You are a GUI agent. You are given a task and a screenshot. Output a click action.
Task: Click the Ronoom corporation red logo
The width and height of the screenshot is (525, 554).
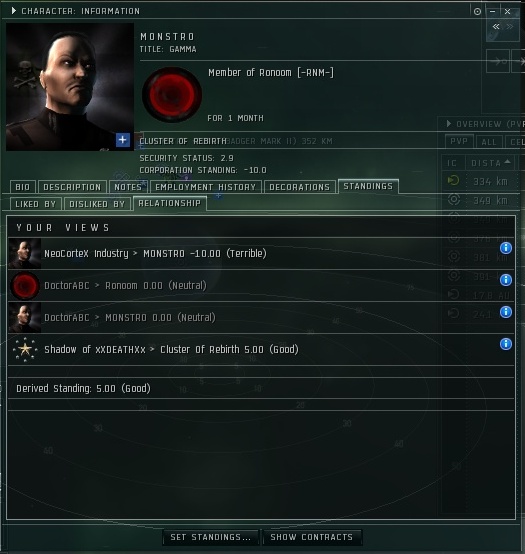click(x=172, y=95)
